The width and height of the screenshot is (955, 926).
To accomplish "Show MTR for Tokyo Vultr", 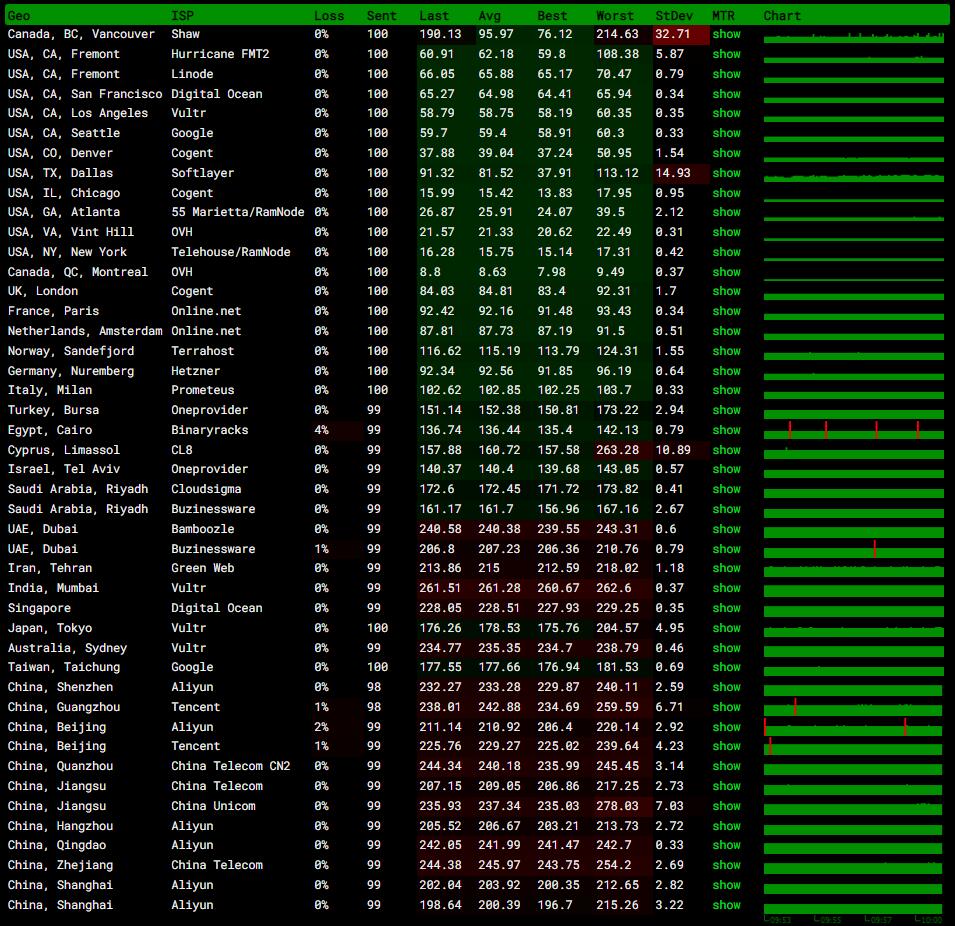I will pos(727,628).
